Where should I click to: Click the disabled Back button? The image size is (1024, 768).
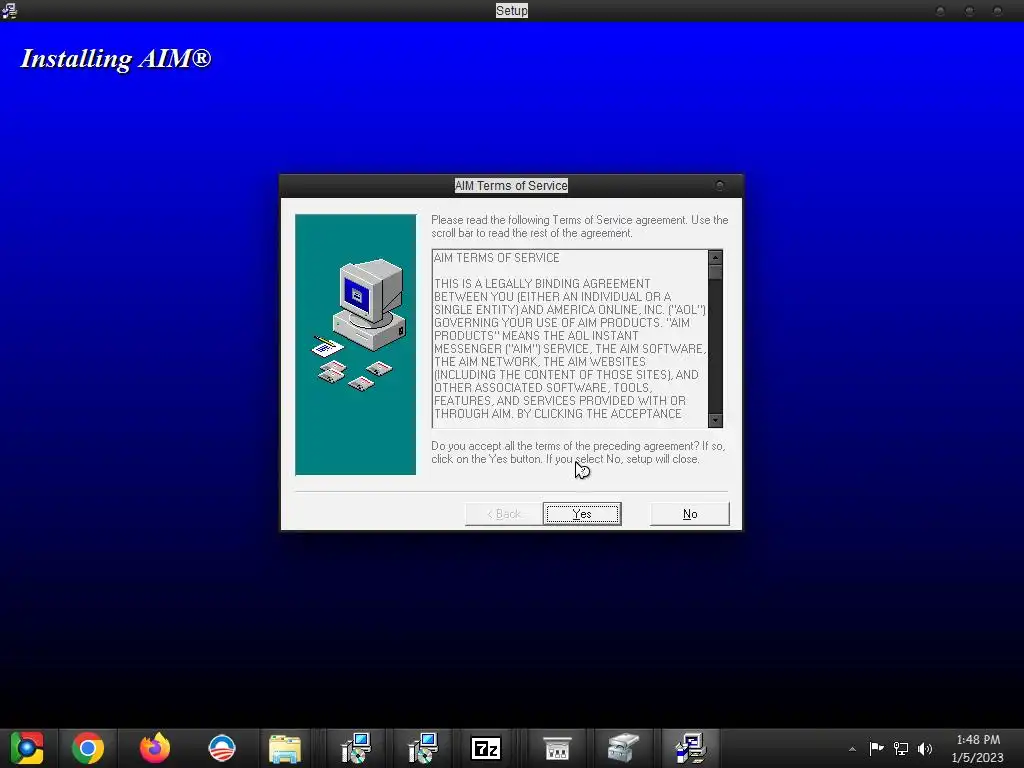point(504,514)
